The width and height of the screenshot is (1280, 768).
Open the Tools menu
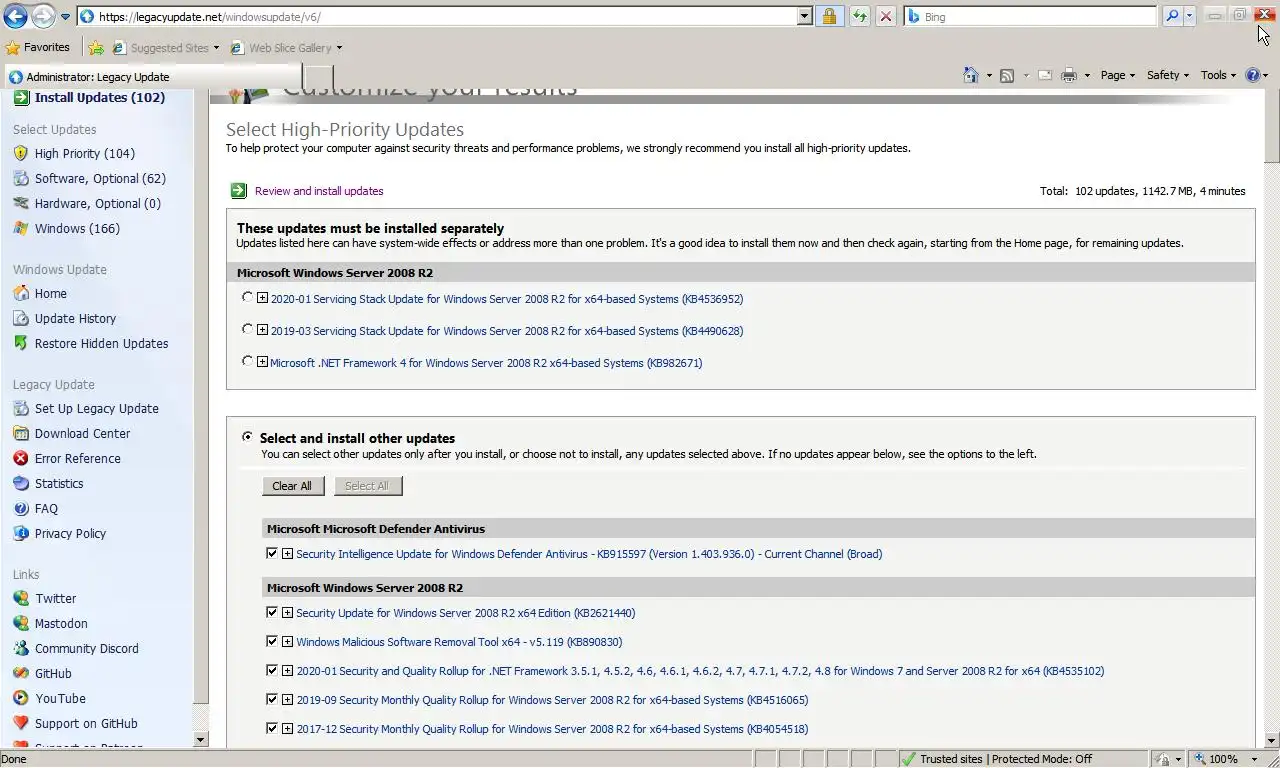pyautogui.click(x=1218, y=75)
